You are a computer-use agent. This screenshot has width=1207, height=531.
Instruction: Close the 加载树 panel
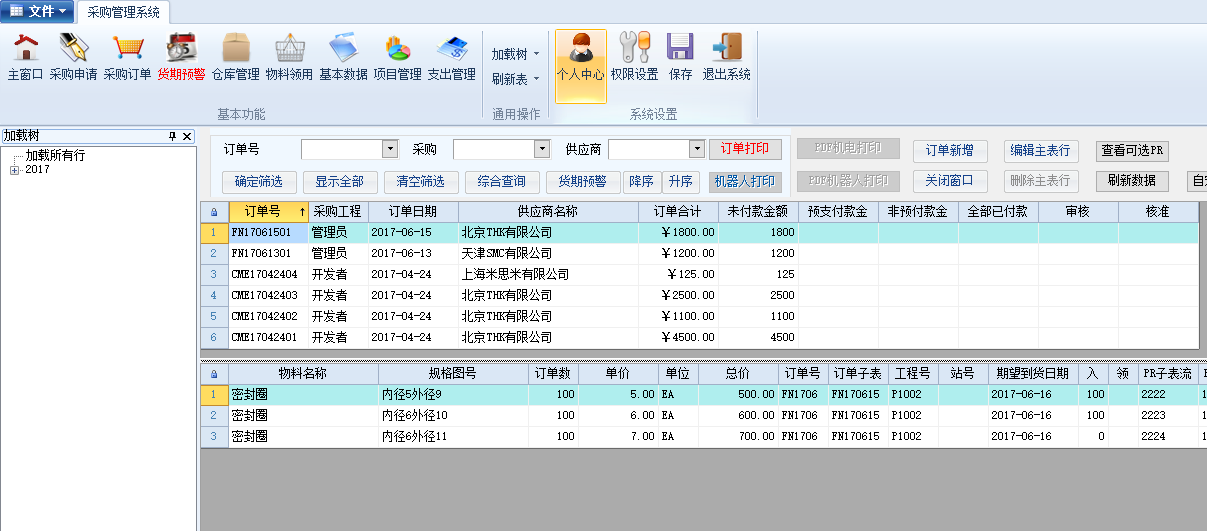[187, 136]
